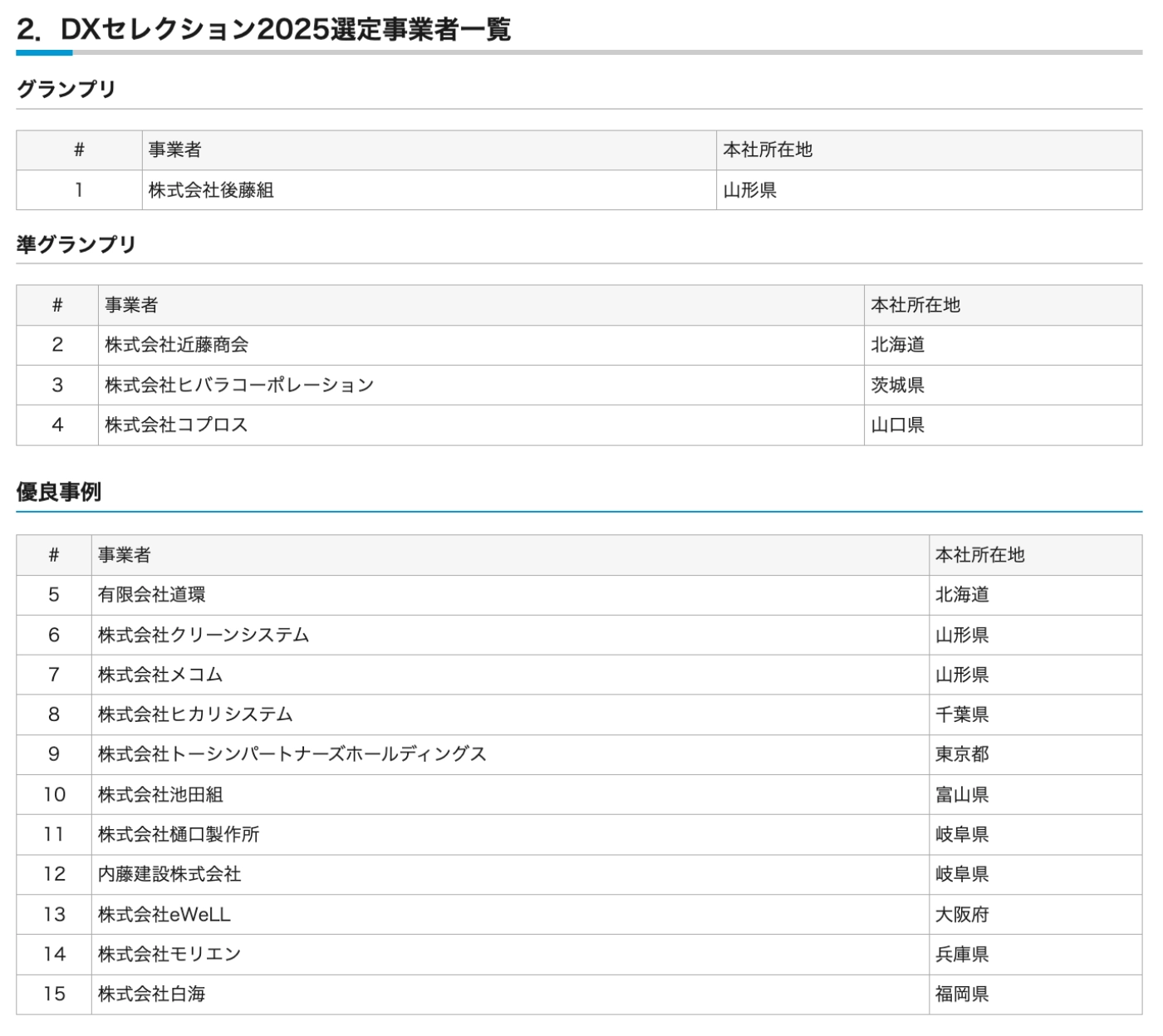Screen dimensions: 1163x1036
Task: Click 岐阜県 in the 株式会社樋口製作所 row
Action: point(1035,834)
